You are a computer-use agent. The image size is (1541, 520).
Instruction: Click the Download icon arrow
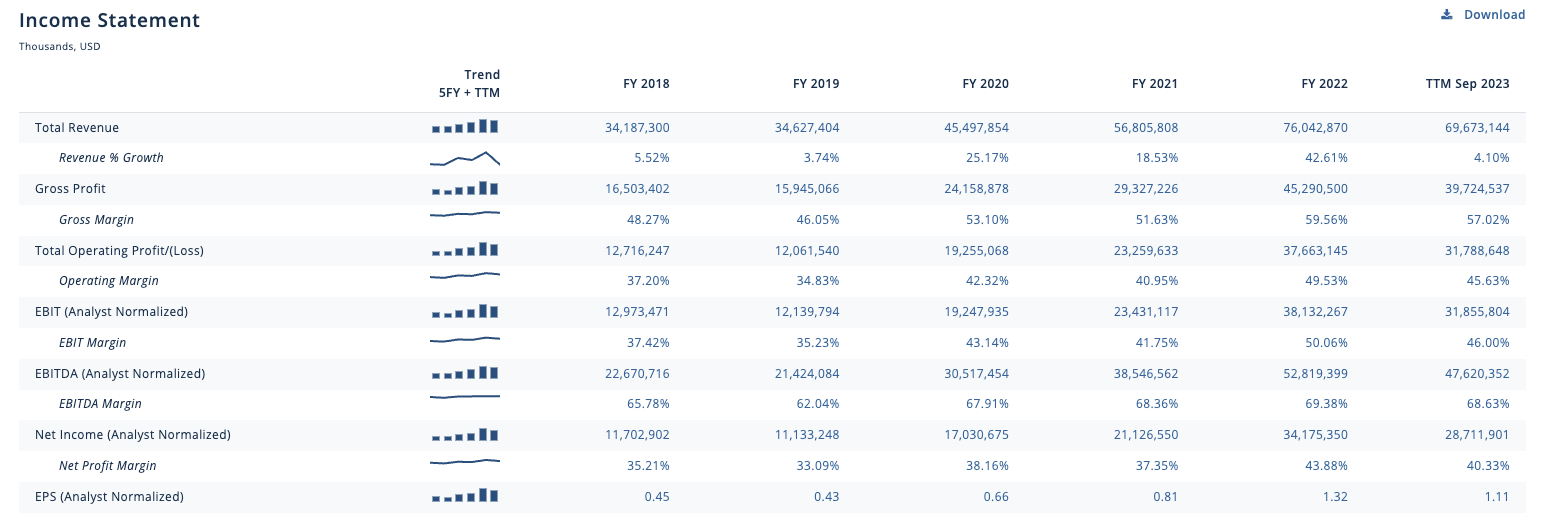pyautogui.click(x=1446, y=15)
